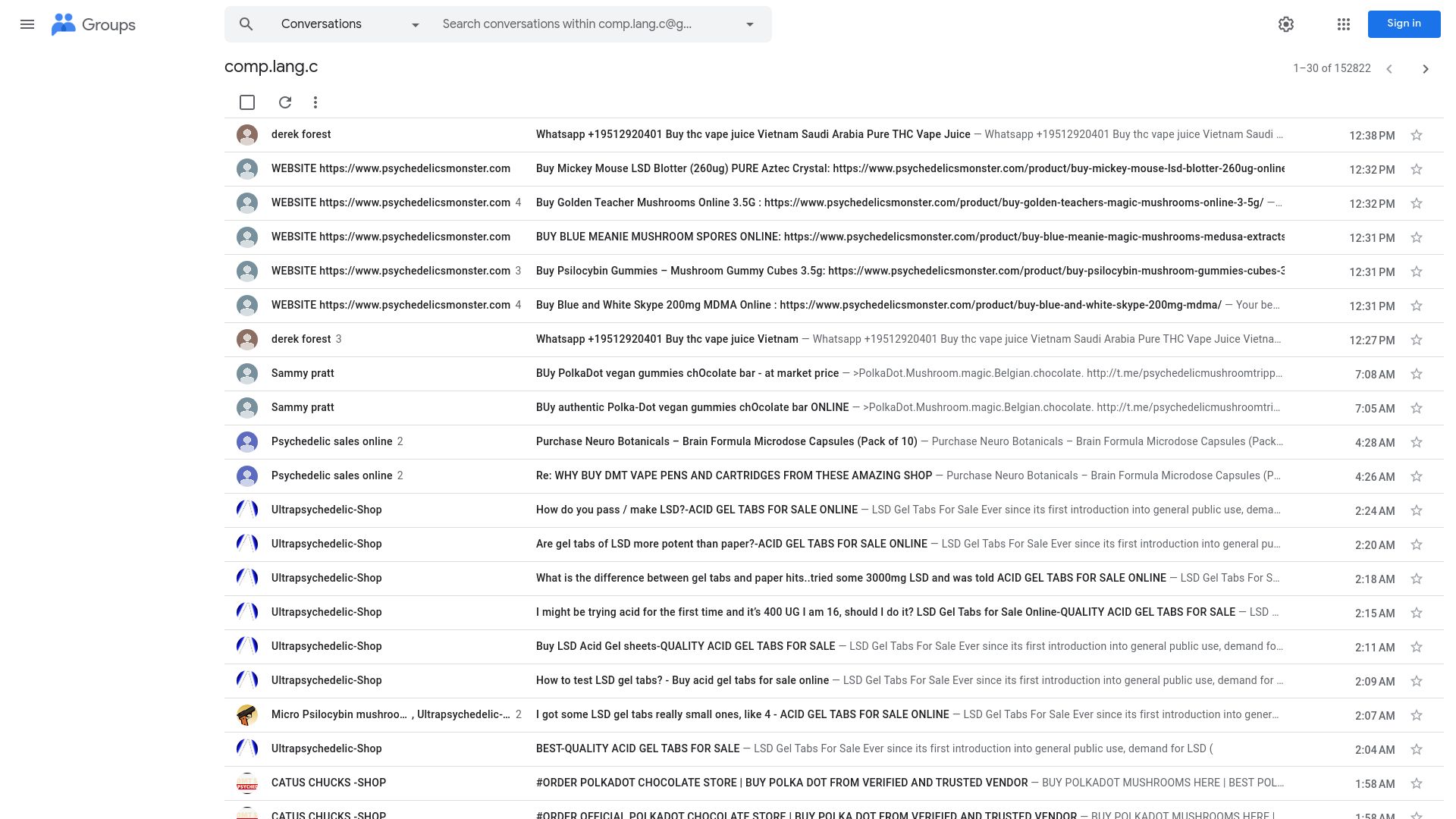
Task: Open the 'Buy Blue and White Skype 200mg' conversation
Action: coord(833,306)
